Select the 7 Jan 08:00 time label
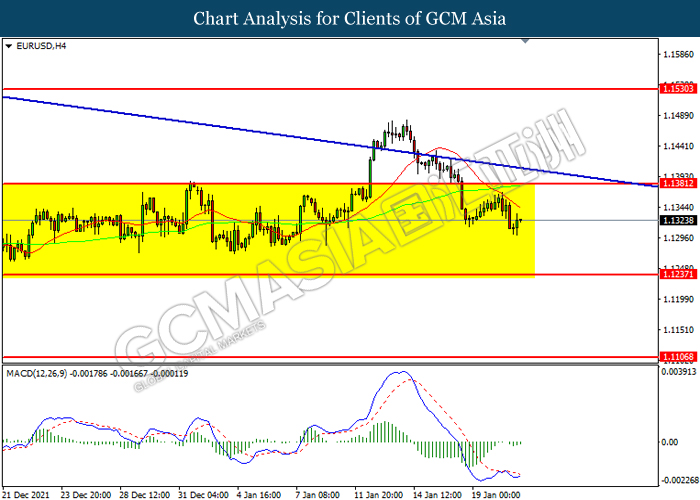Screen dimensions: 700x500 pos(317,495)
